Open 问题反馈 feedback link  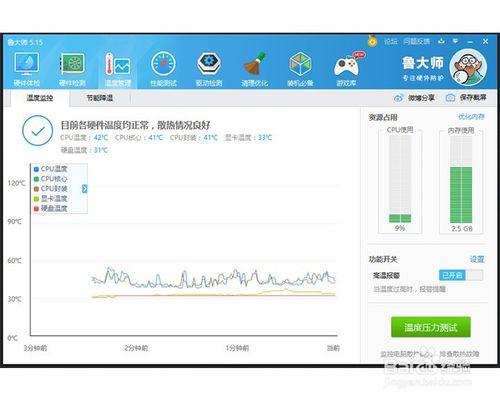(417, 41)
